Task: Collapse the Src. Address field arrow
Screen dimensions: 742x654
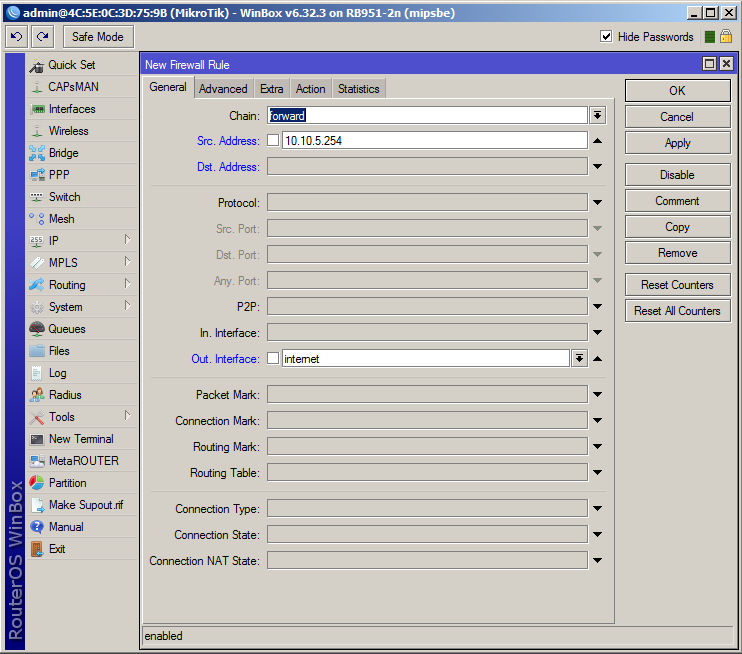Action: [x=598, y=141]
